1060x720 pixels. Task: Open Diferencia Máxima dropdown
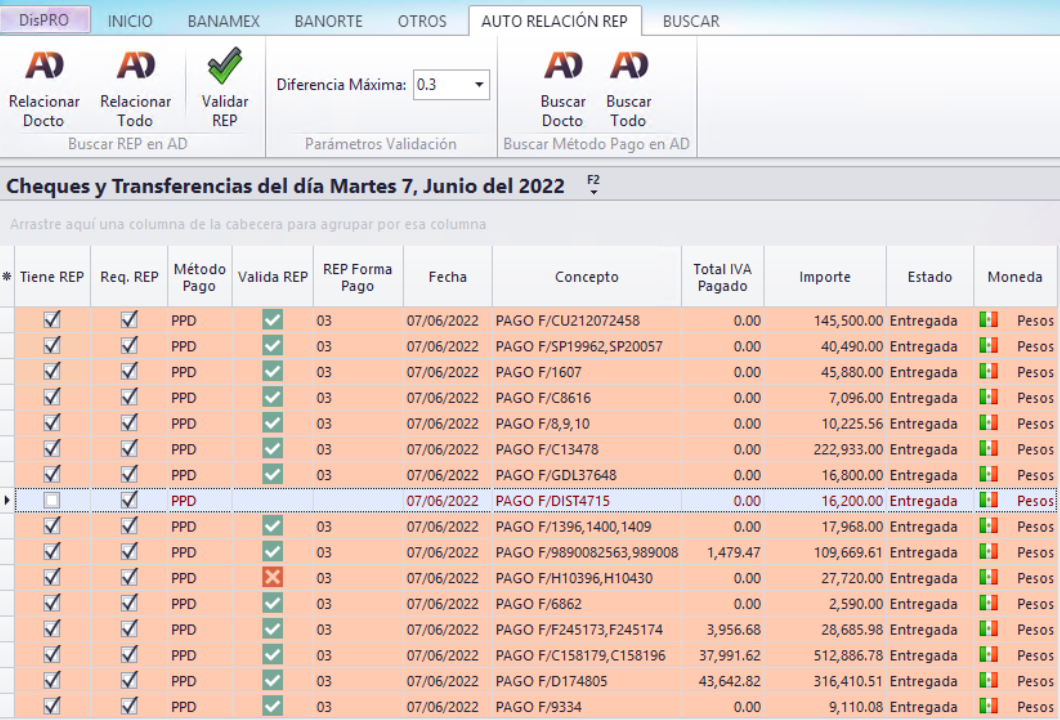[480, 85]
